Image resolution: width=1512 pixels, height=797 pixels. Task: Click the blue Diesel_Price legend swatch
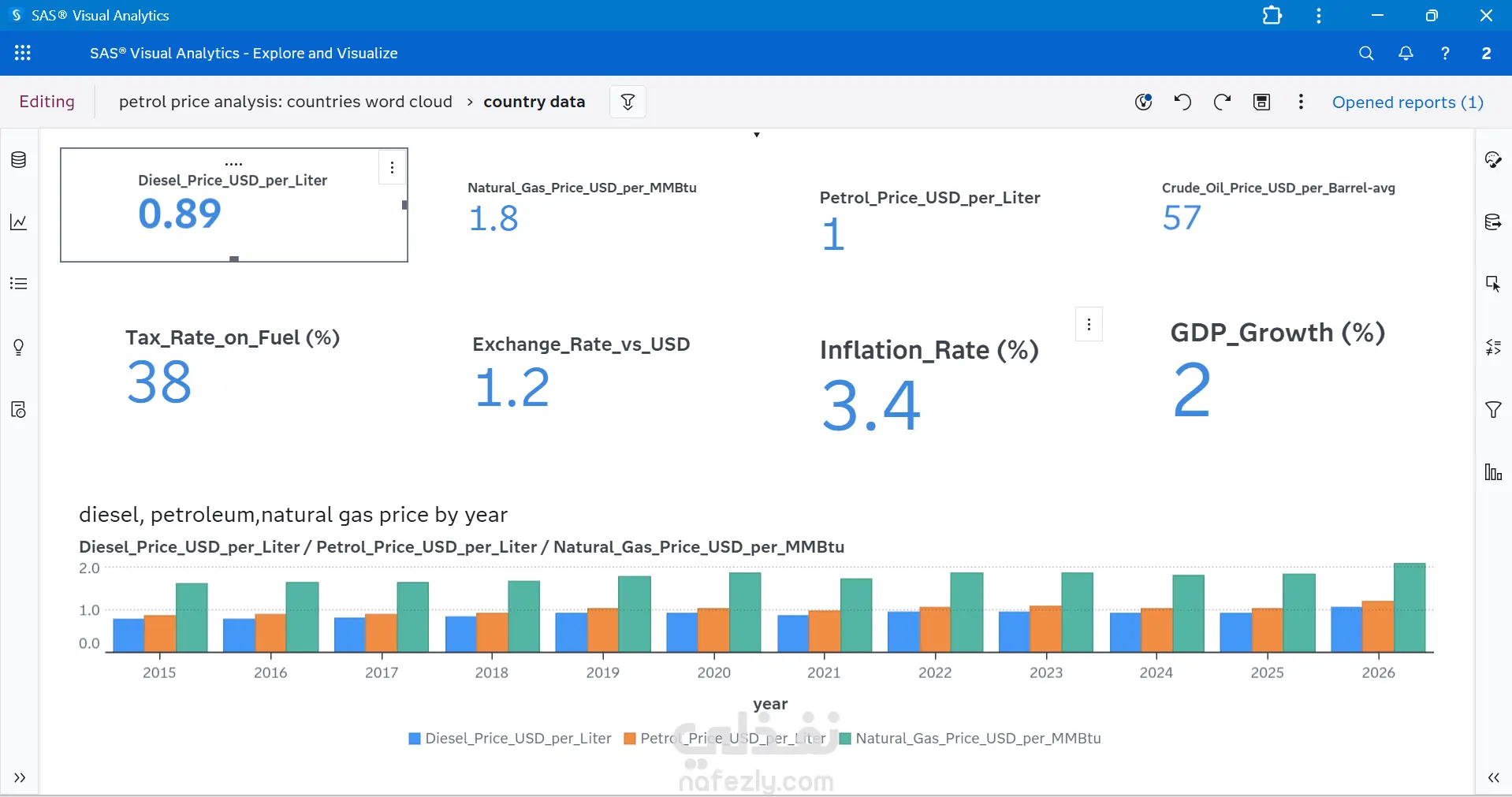(x=415, y=739)
